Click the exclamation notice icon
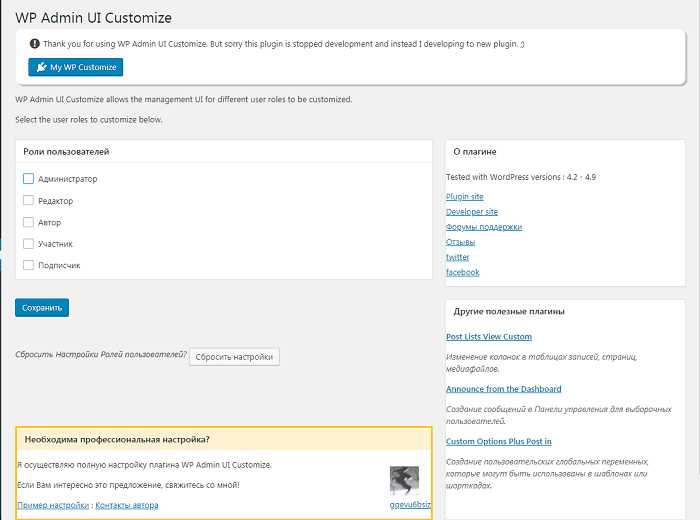The height and width of the screenshot is (520, 700). point(34,44)
